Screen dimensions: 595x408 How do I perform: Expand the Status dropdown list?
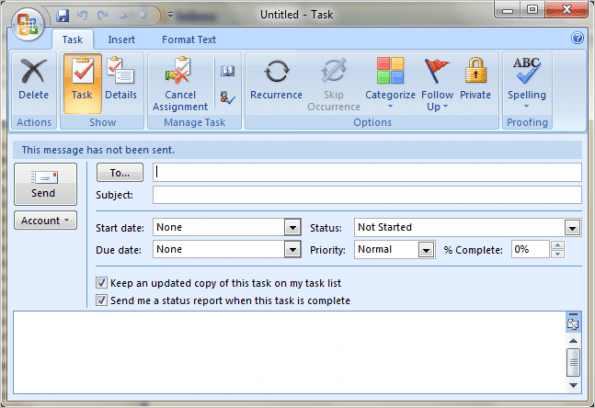(573, 228)
